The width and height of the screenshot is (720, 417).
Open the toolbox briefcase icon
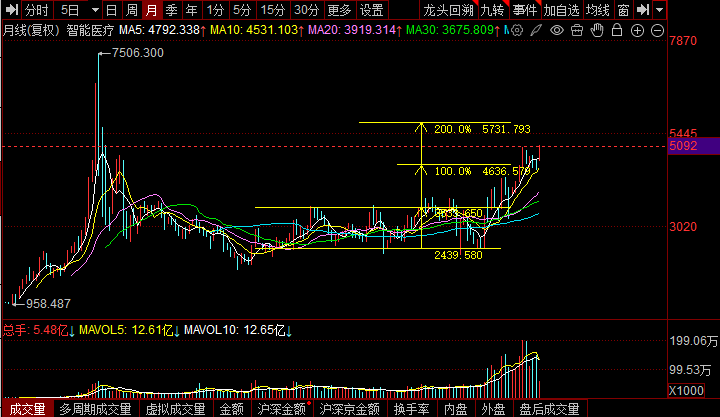[x=577, y=31]
